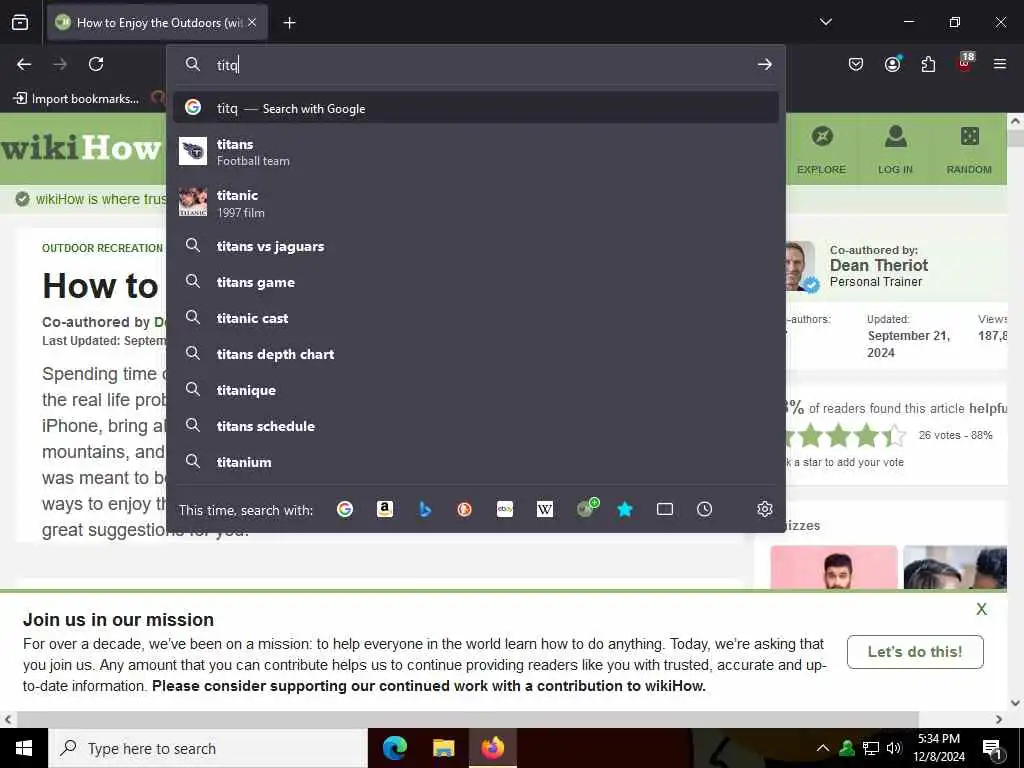Search this time with Google icon
Viewport: 1024px width, 768px height.
[345, 509]
